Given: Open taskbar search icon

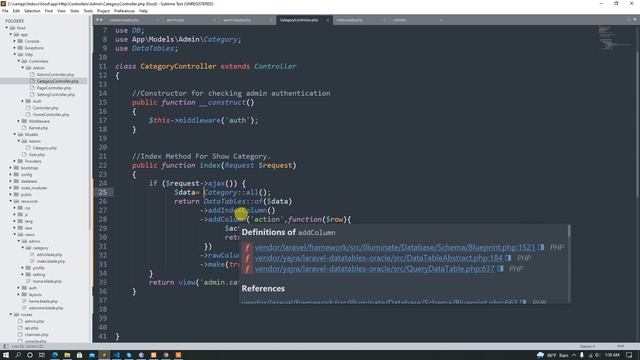Looking at the screenshot, I should click(x=18, y=355).
